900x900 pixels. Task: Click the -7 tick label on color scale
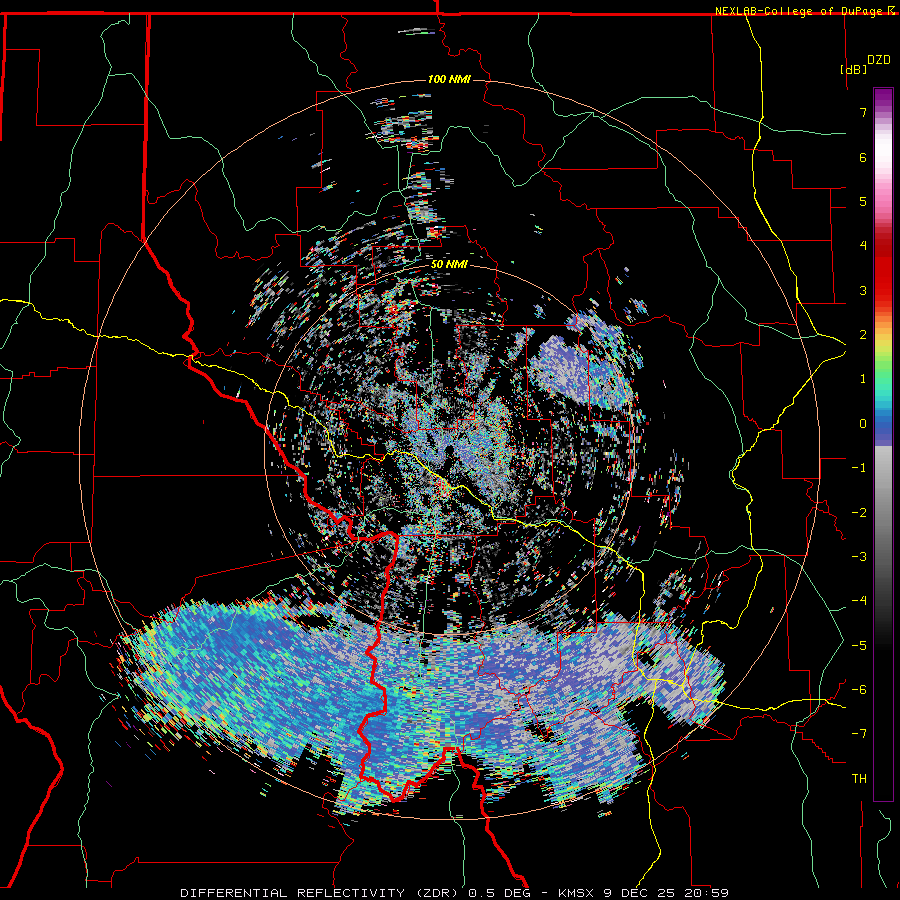859,734
